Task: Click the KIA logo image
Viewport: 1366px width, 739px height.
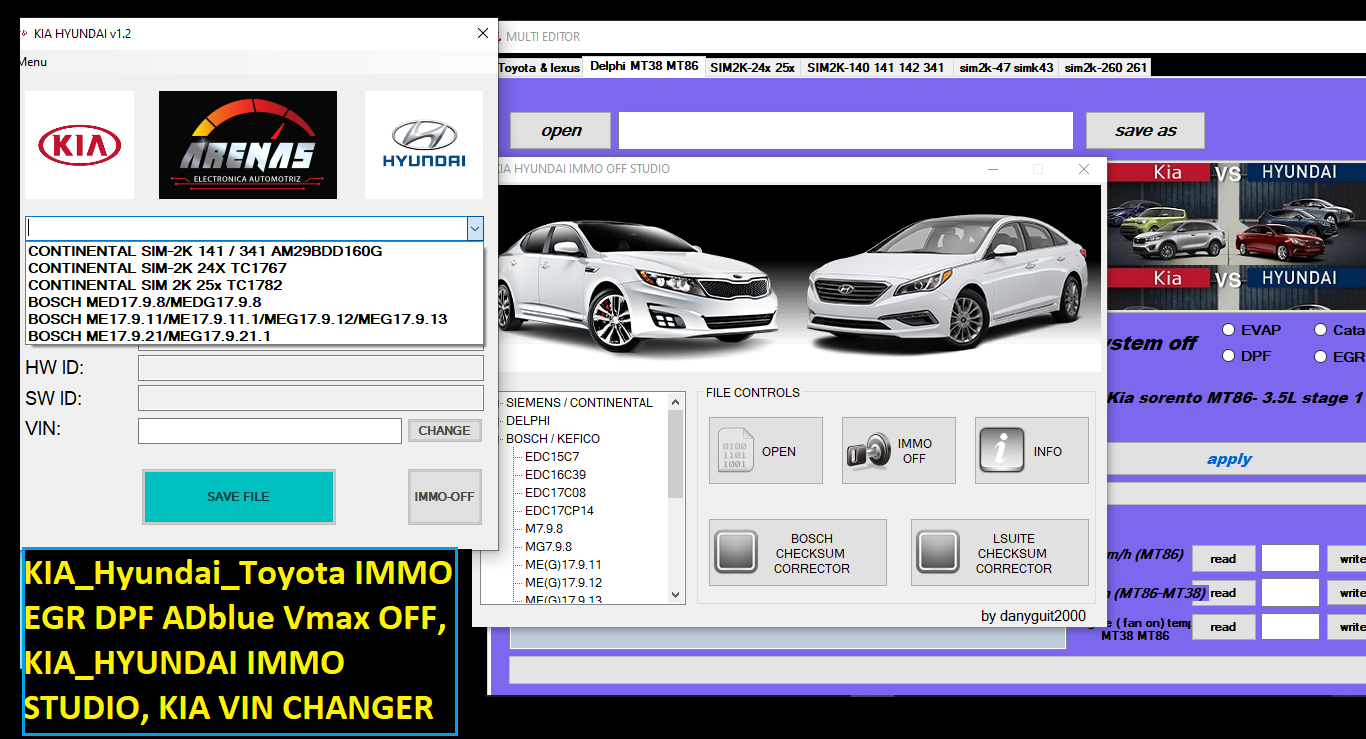Action: 79,146
